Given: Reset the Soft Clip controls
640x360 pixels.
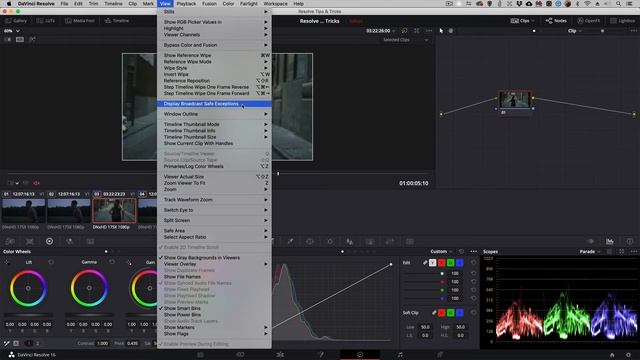Looking at the screenshot, I should pyautogui.click(x=473, y=313).
